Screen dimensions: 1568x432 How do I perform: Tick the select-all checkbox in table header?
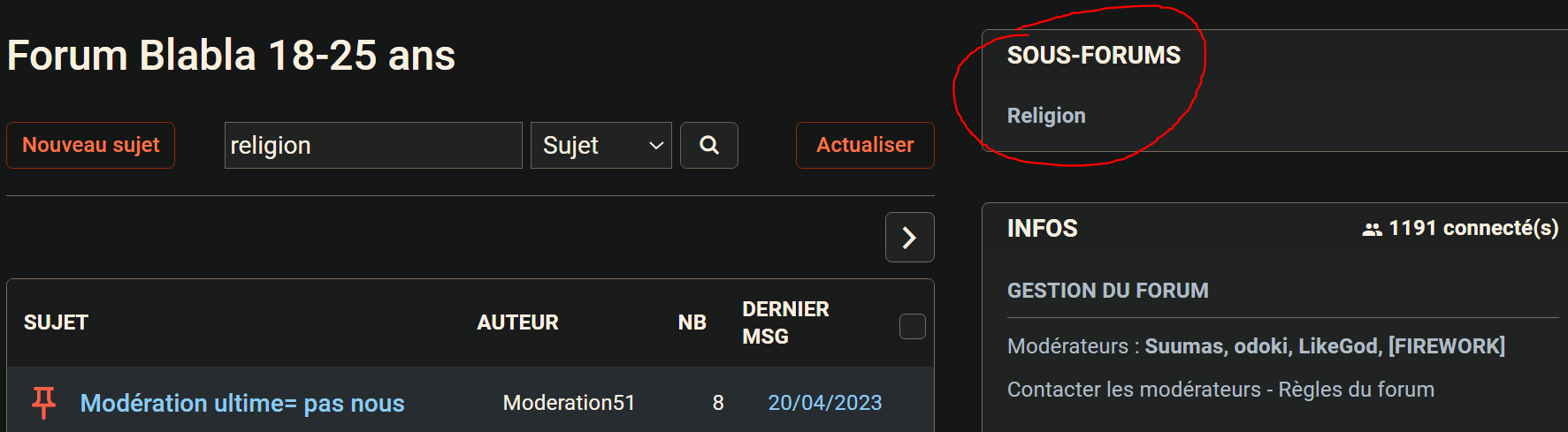pyautogui.click(x=912, y=326)
